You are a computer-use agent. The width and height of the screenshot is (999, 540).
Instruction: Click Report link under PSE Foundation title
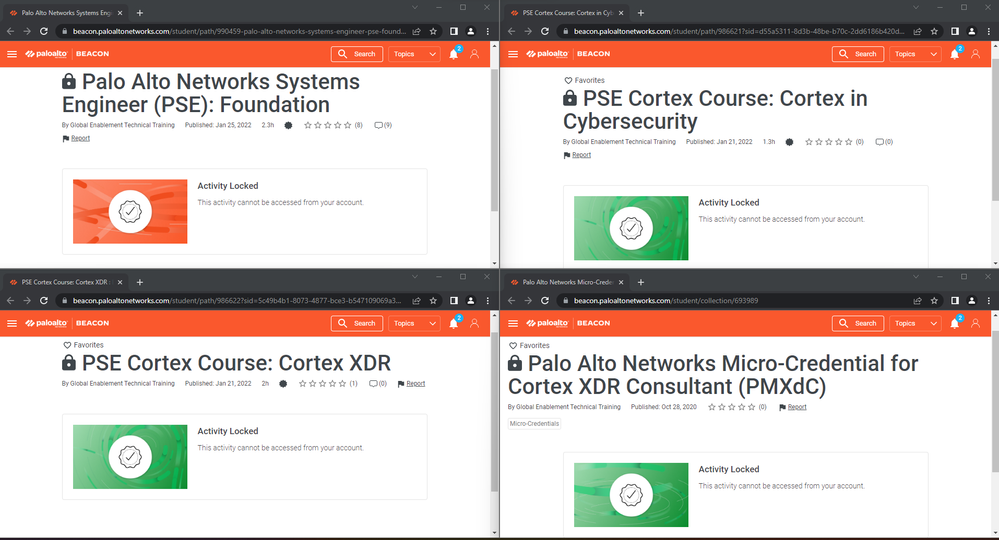[x=79, y=138]
